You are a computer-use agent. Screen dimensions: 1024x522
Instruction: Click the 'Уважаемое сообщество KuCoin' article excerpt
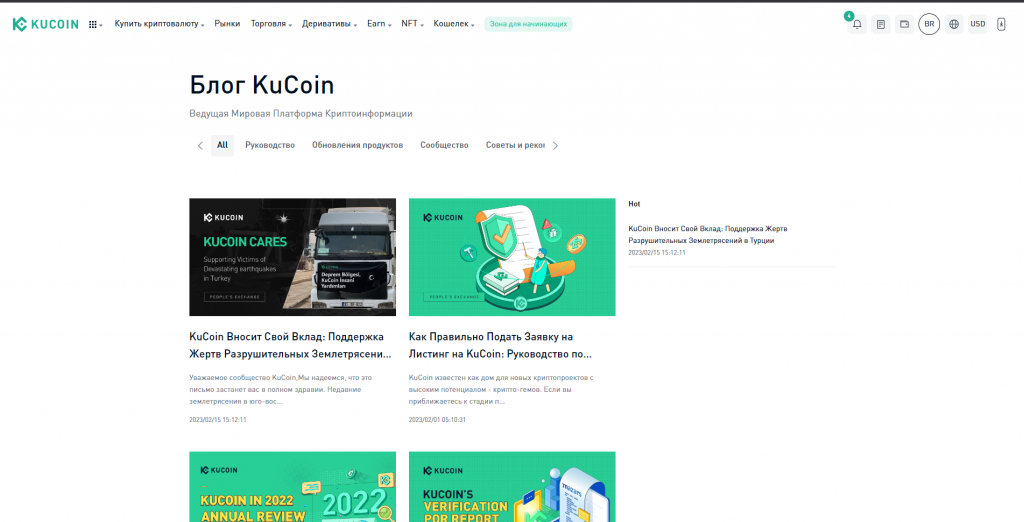click(x=281, y=389)
